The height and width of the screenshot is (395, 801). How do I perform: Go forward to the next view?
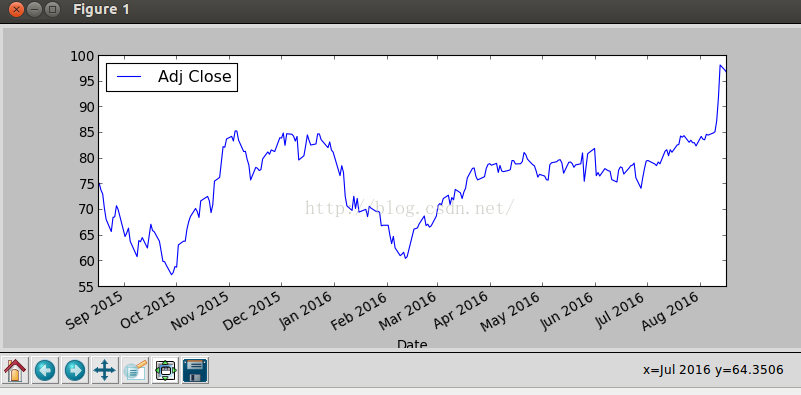[x=75, y=370]
